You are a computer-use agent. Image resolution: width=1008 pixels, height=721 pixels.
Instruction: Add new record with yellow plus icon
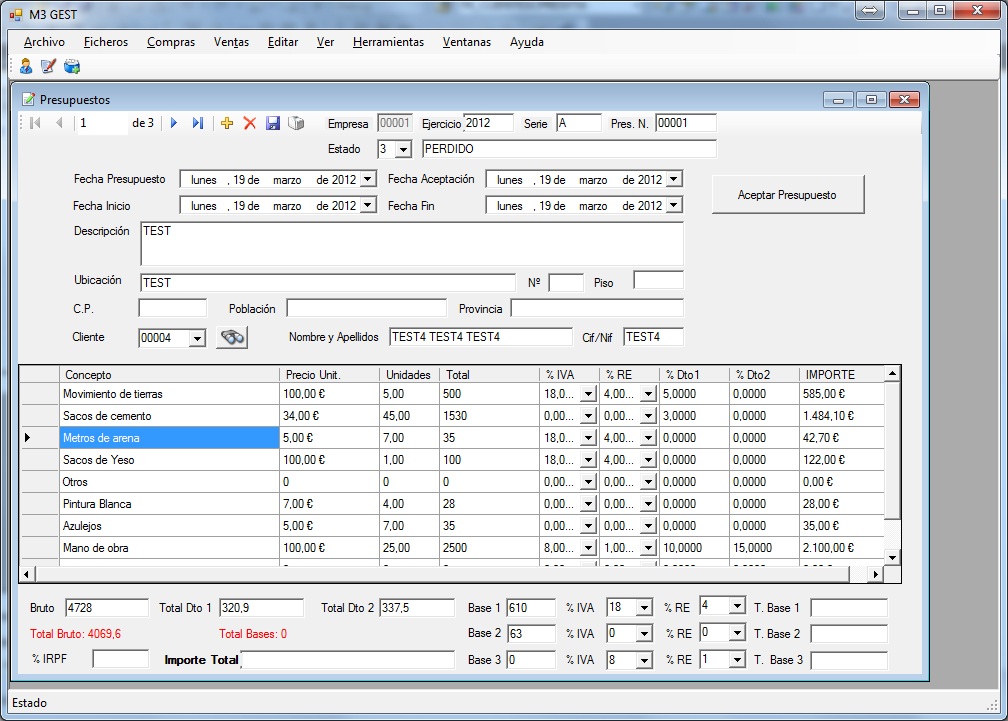227,123
